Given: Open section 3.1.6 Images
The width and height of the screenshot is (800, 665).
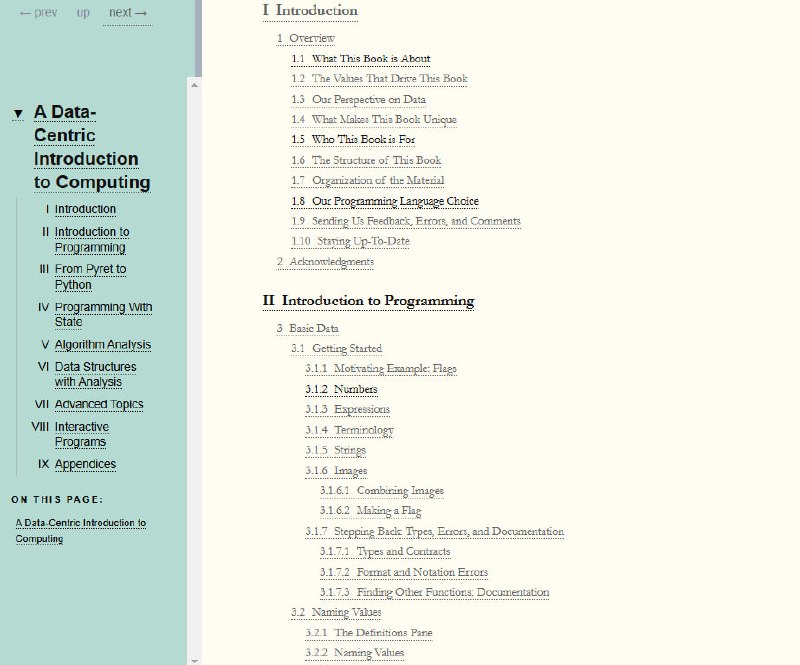Looking at the screenshot, I should 336,471.
